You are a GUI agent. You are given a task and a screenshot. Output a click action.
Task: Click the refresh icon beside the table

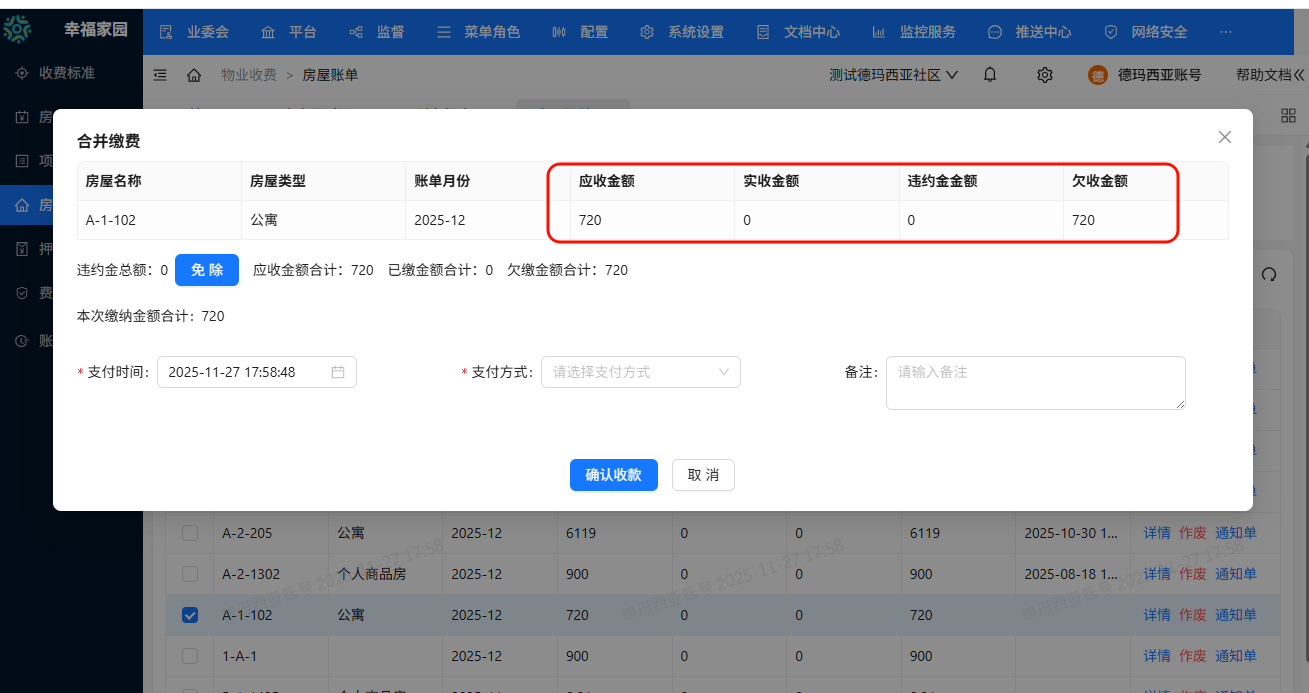[1269, 275]
